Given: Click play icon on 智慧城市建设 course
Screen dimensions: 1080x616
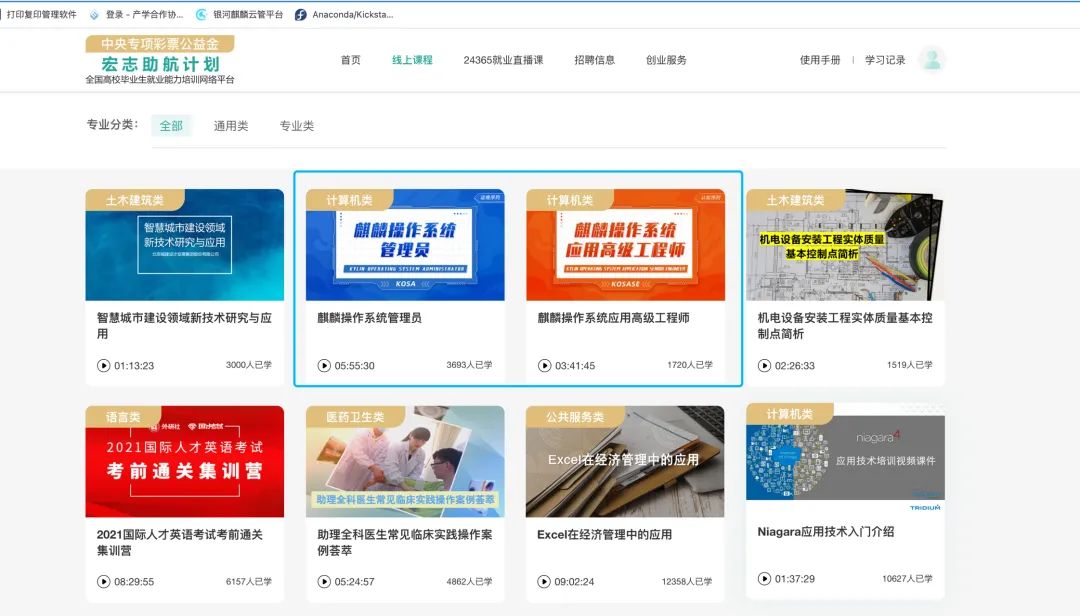Looking at the screenshot, I should (x=104, y=366).
